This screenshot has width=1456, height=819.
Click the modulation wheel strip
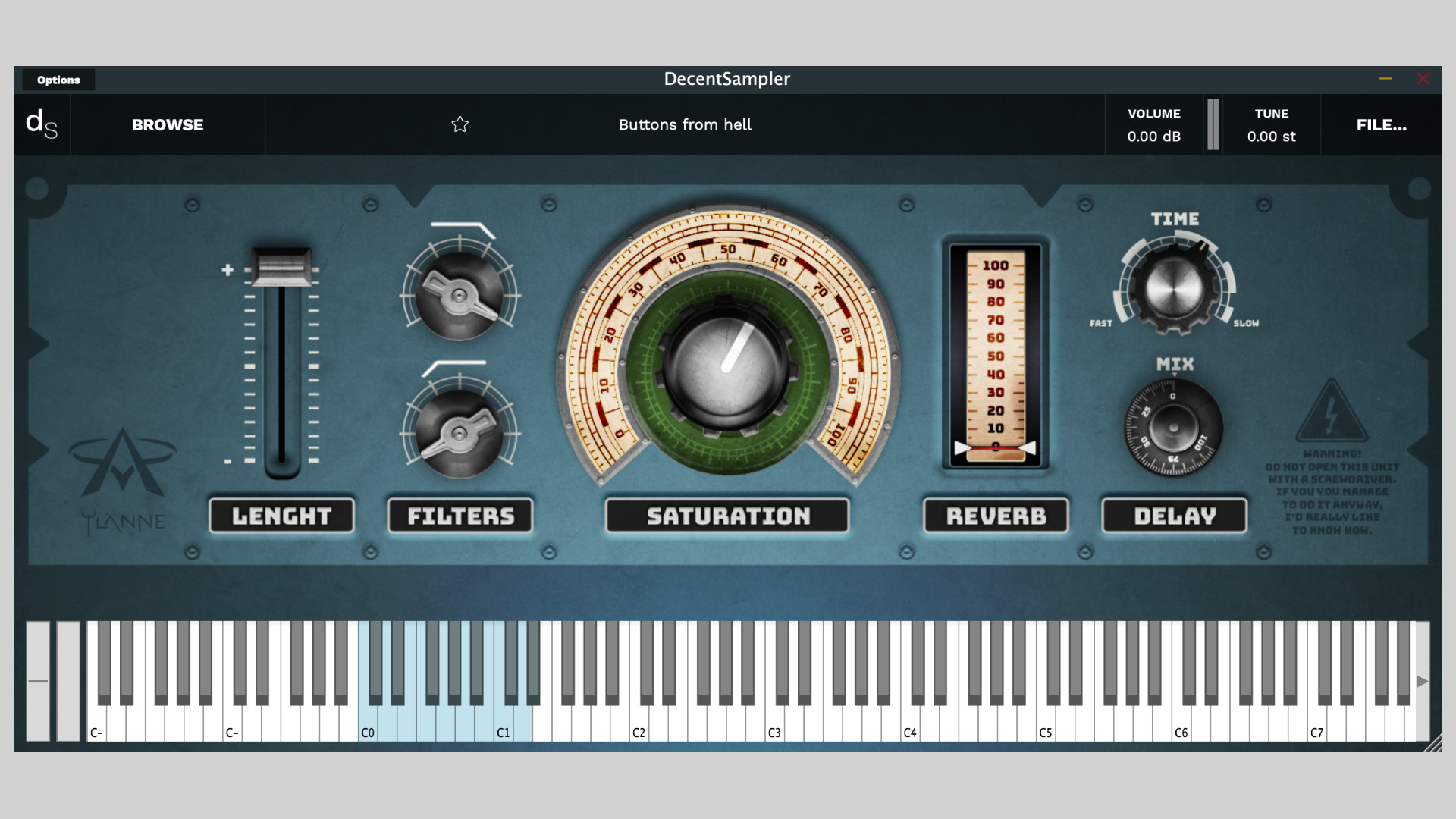point(68,681)
